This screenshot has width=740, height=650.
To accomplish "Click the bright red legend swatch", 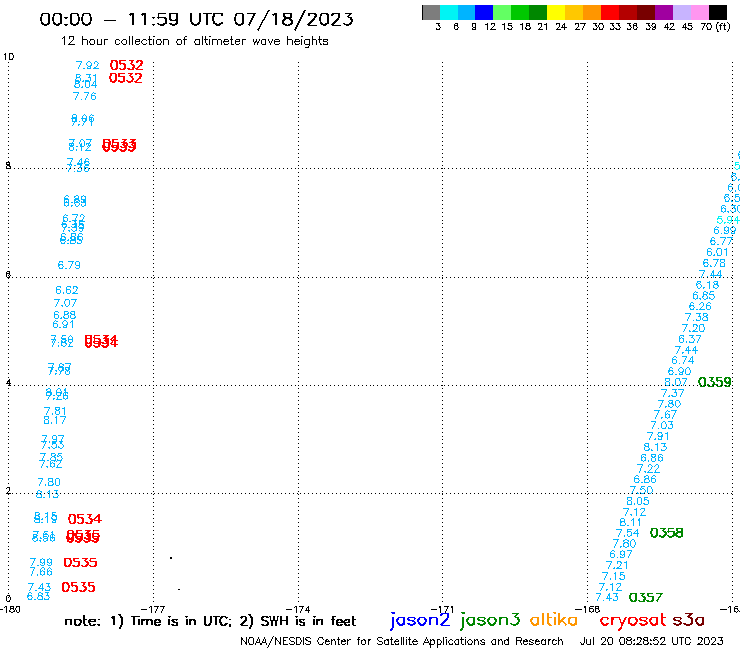I will [x=610, y=12].
